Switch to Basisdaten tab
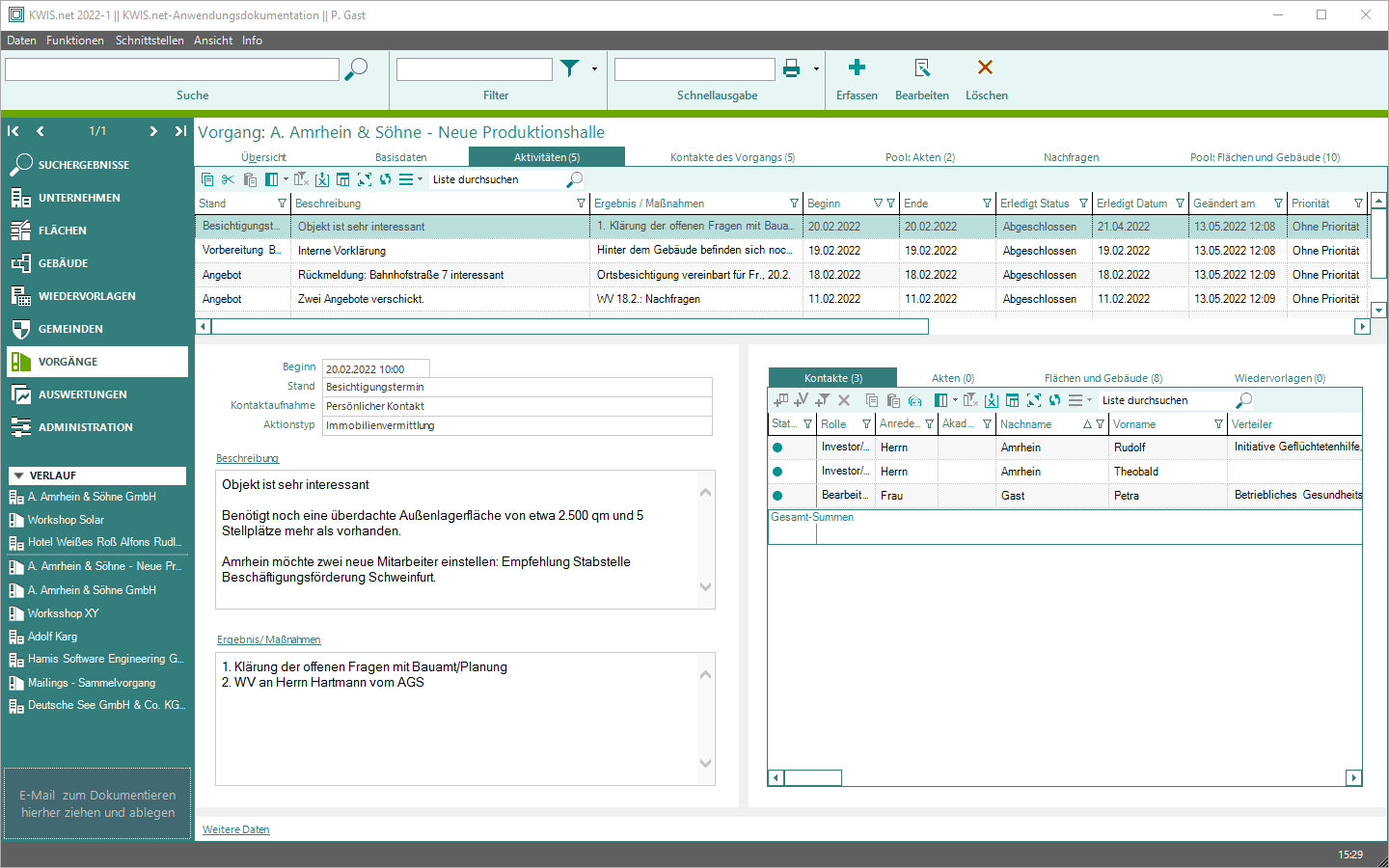This screenshot has width=1389, height=868. [x=401, y=157]
